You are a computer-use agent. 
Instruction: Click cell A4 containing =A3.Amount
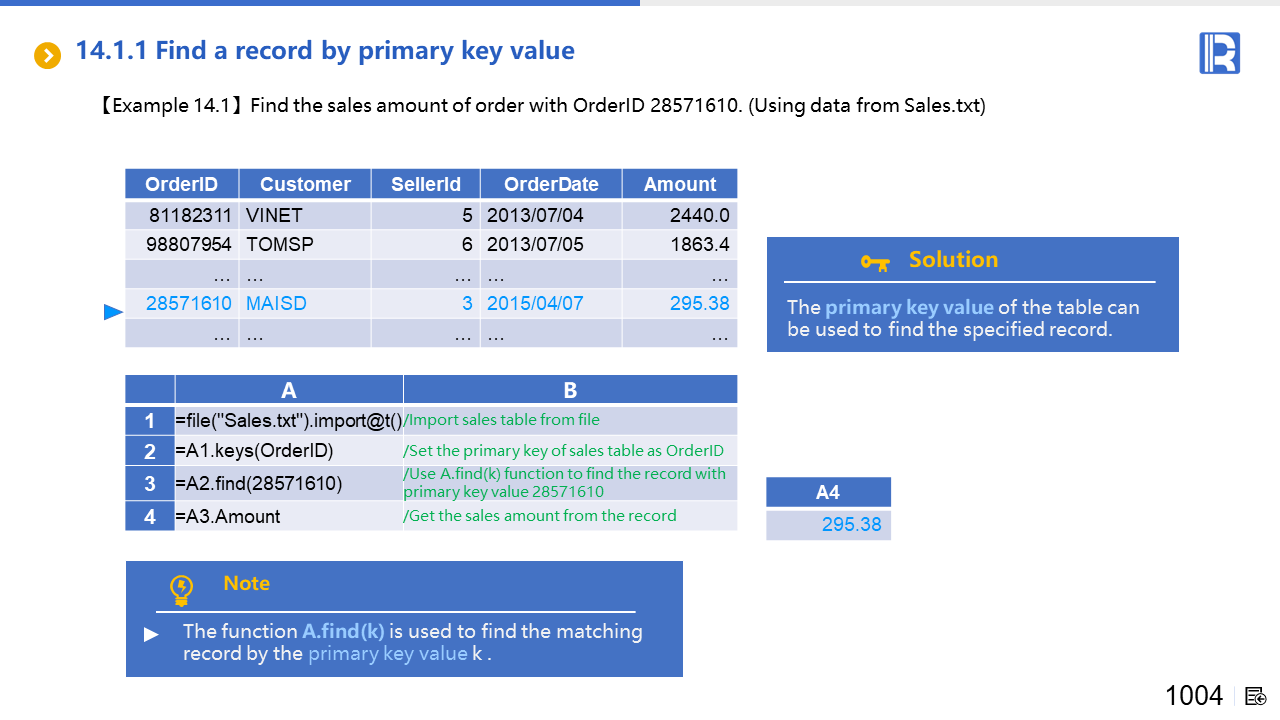288,516
